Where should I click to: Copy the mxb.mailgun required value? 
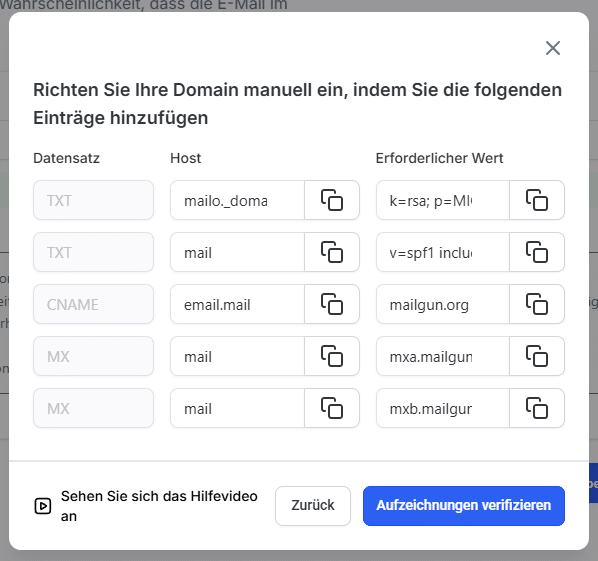pyautogui.click(x=537, y=408)
